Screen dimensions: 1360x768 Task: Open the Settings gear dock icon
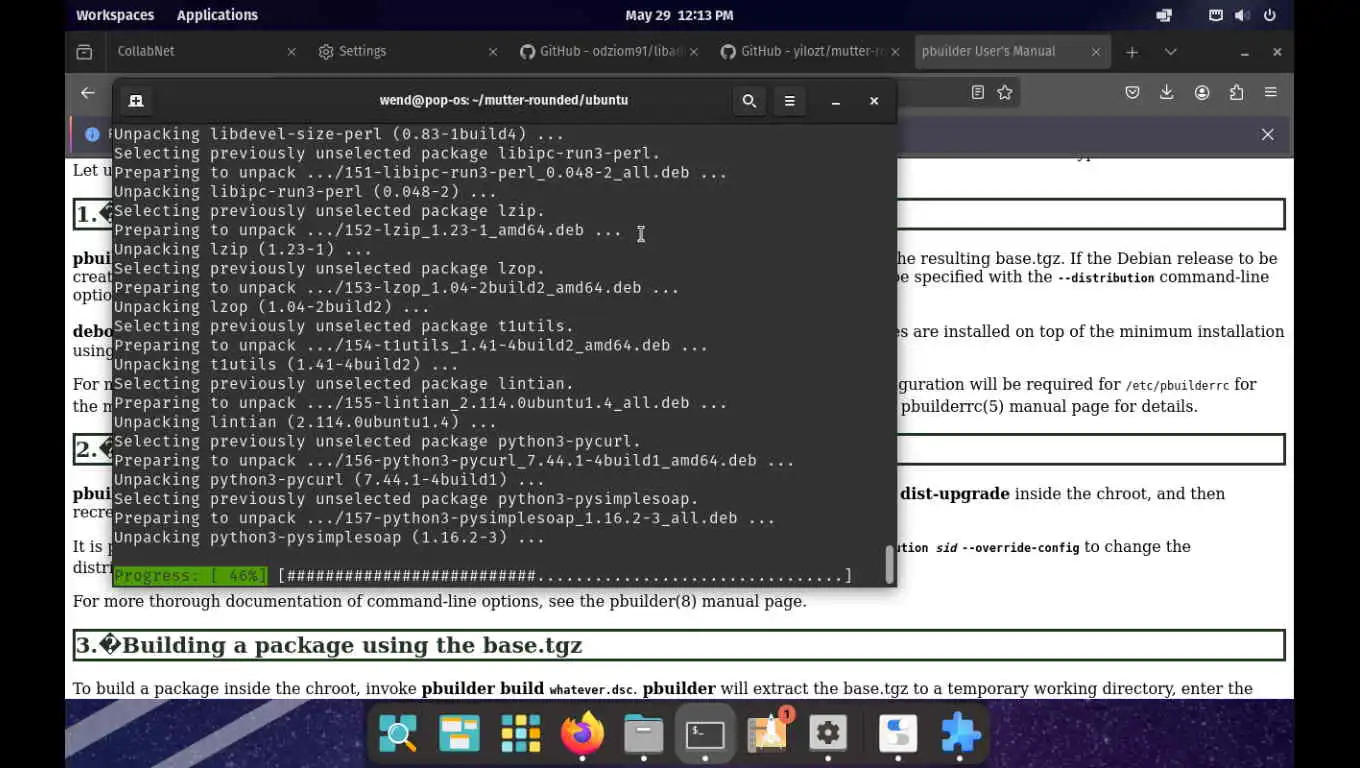tap(828, 734)
